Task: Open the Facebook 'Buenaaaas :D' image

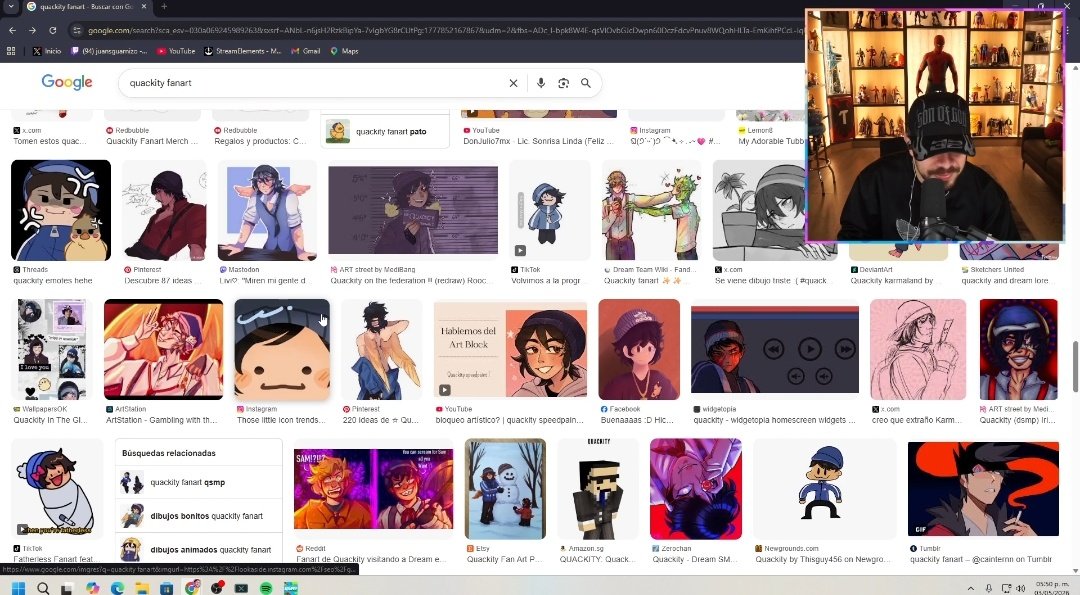Action: 639,349
